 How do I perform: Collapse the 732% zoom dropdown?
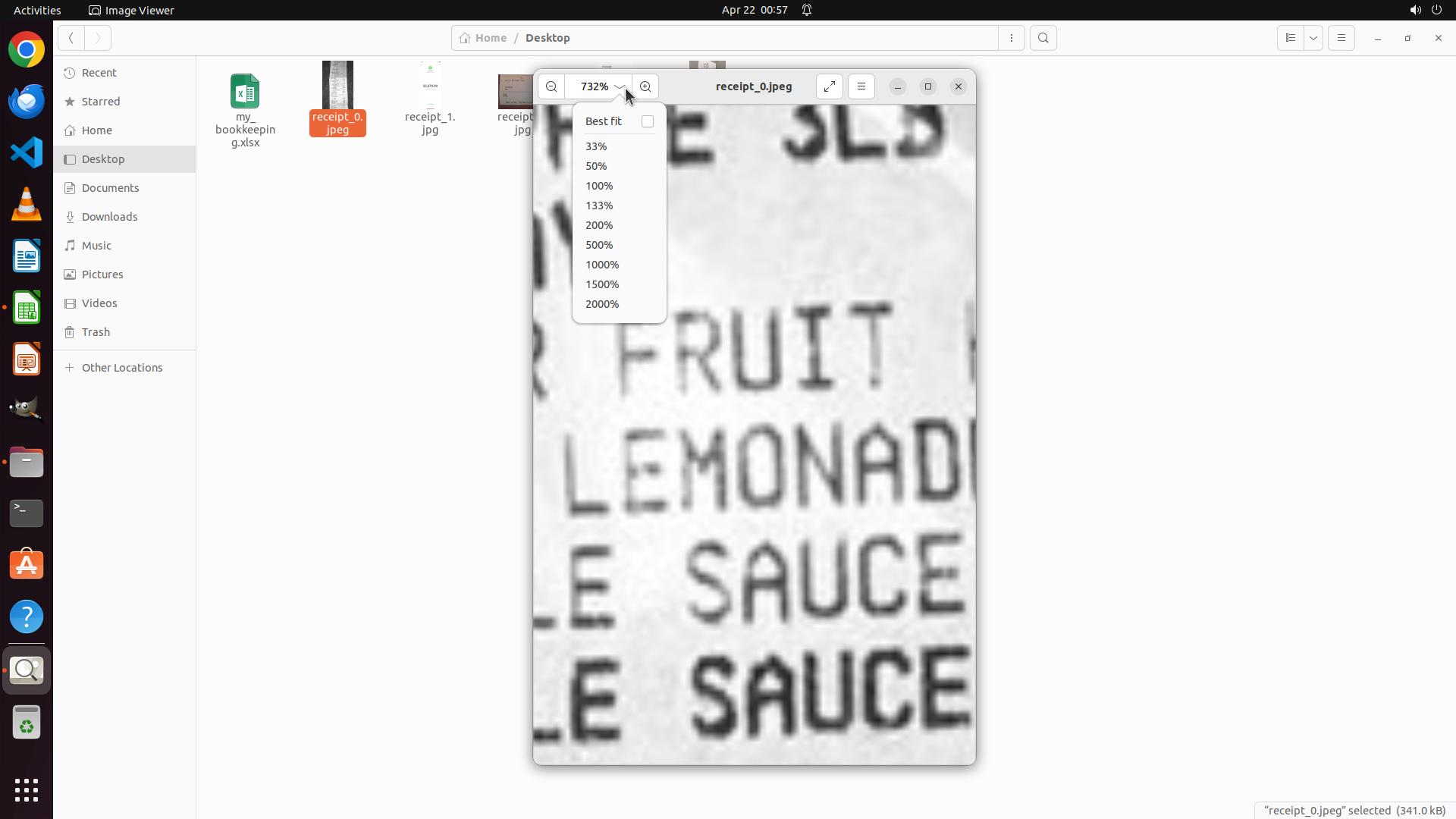coord(620,86)
